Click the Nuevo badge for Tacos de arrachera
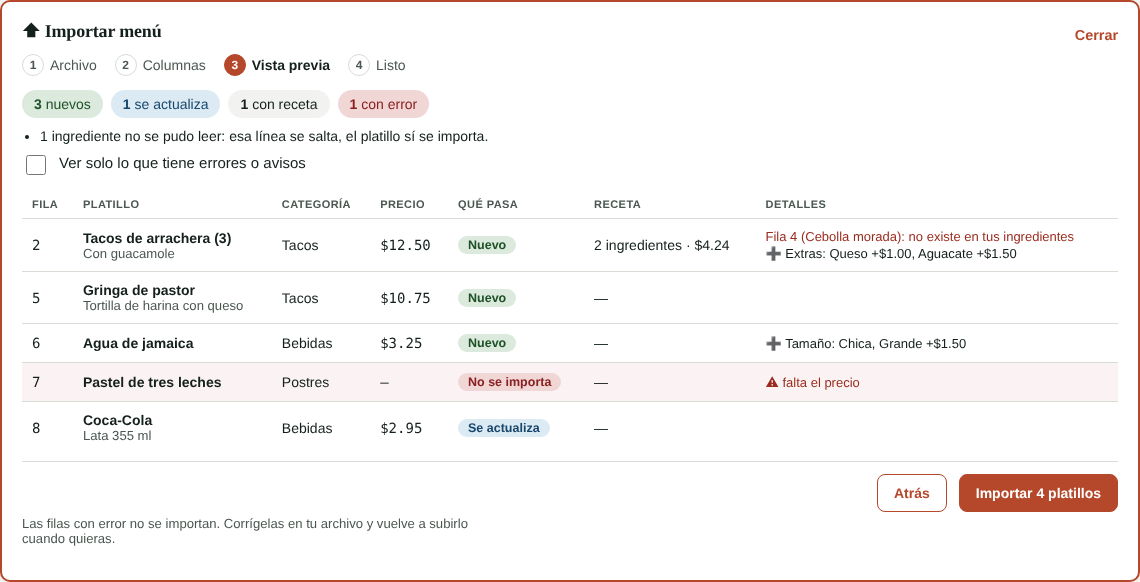 487,245
